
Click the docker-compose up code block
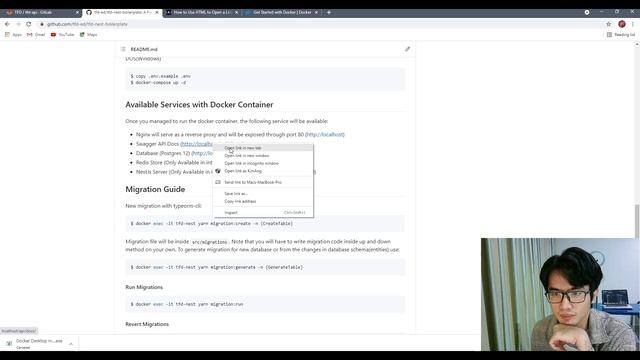tap(265, 79)
